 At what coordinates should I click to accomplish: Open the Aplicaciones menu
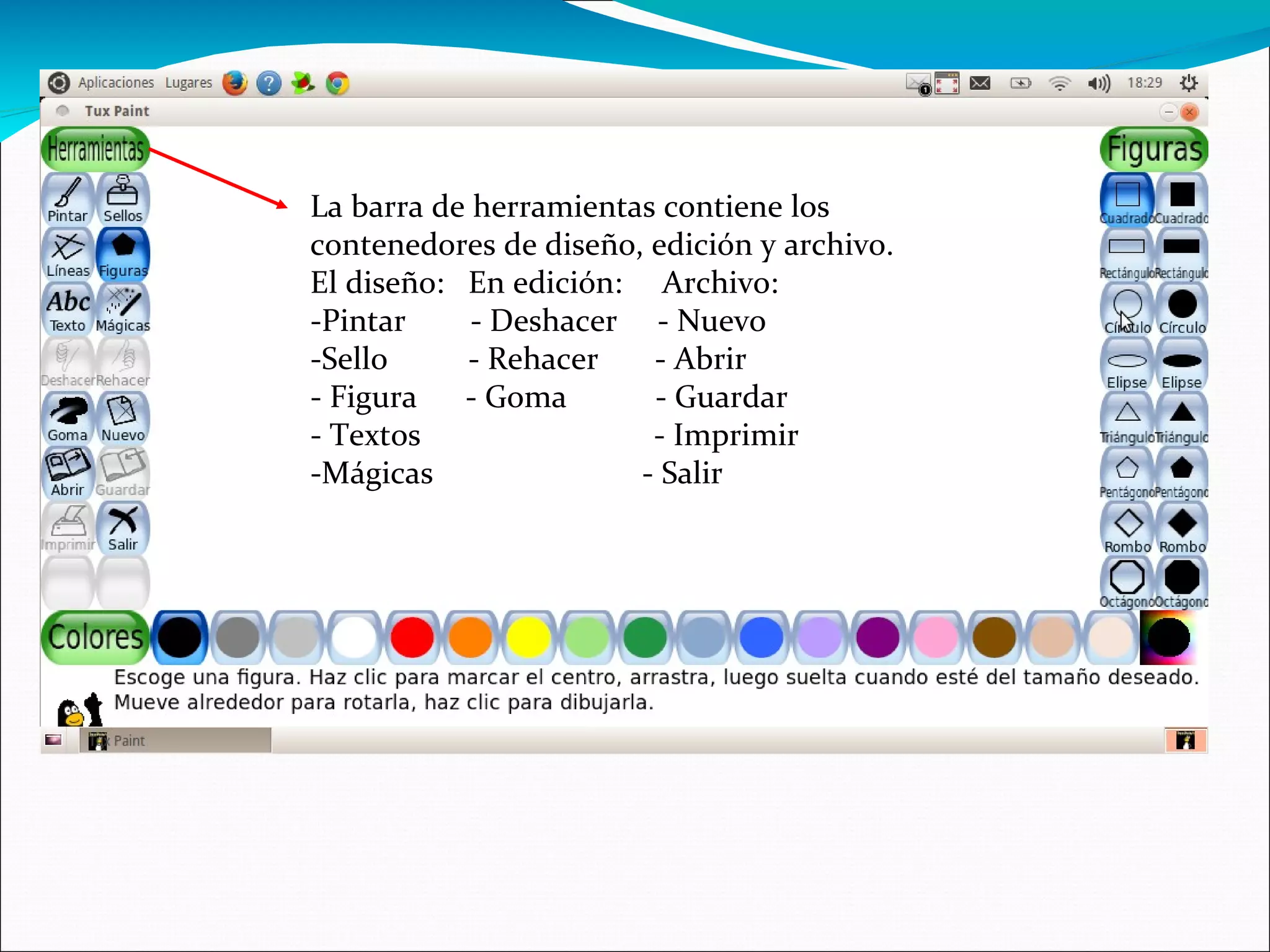(116, 82)
